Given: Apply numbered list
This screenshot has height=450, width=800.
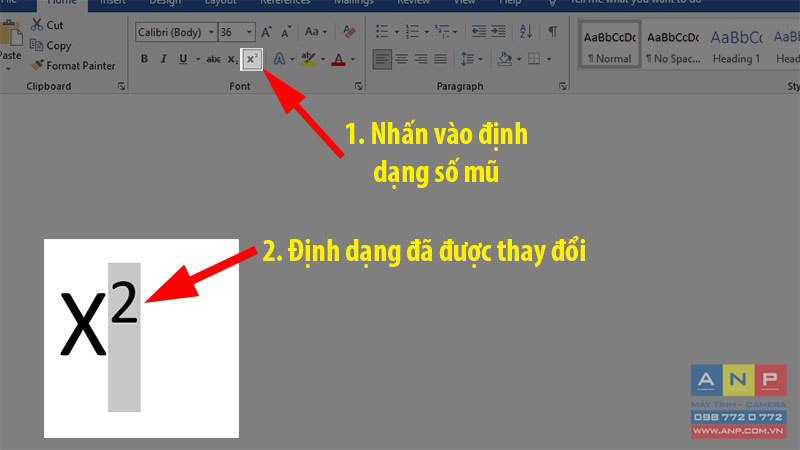Looking at the screenshot, I should pyautogui.click(x=412, y=32).
